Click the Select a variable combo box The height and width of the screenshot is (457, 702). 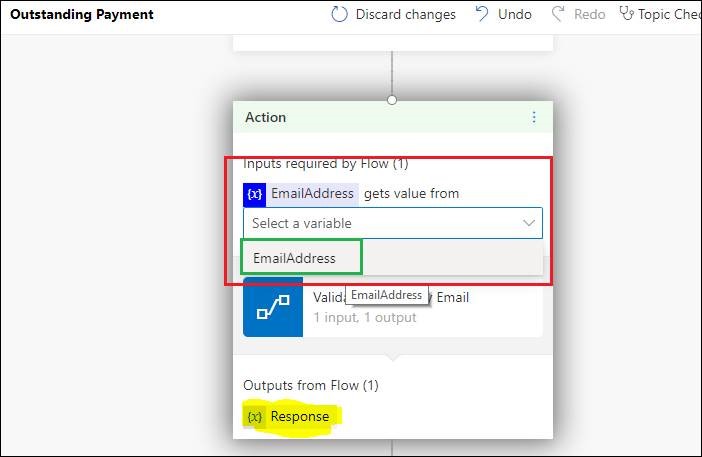(x=393, y=223)
